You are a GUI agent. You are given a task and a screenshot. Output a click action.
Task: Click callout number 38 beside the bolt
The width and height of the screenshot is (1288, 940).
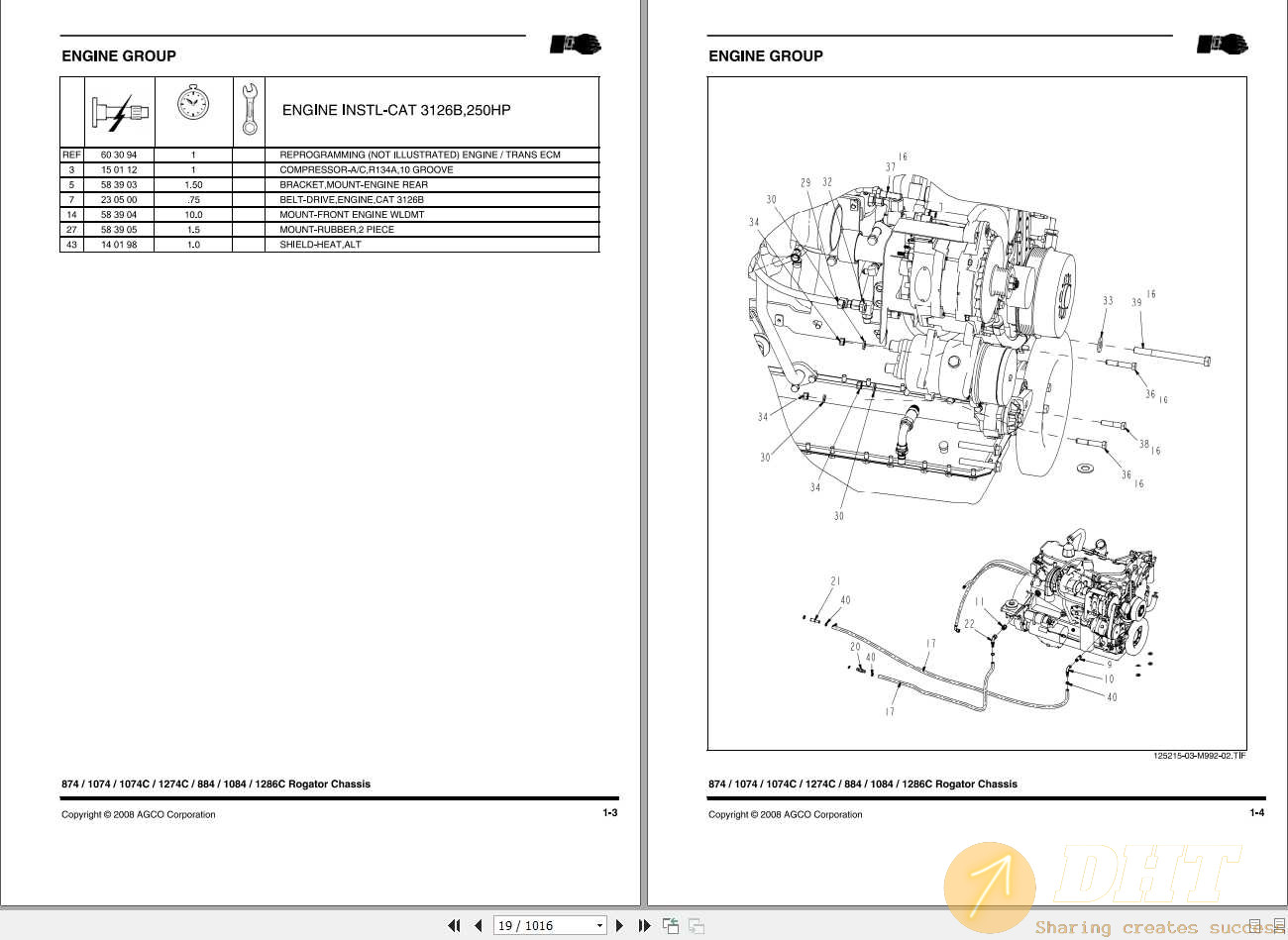[x=1144, y=444]
